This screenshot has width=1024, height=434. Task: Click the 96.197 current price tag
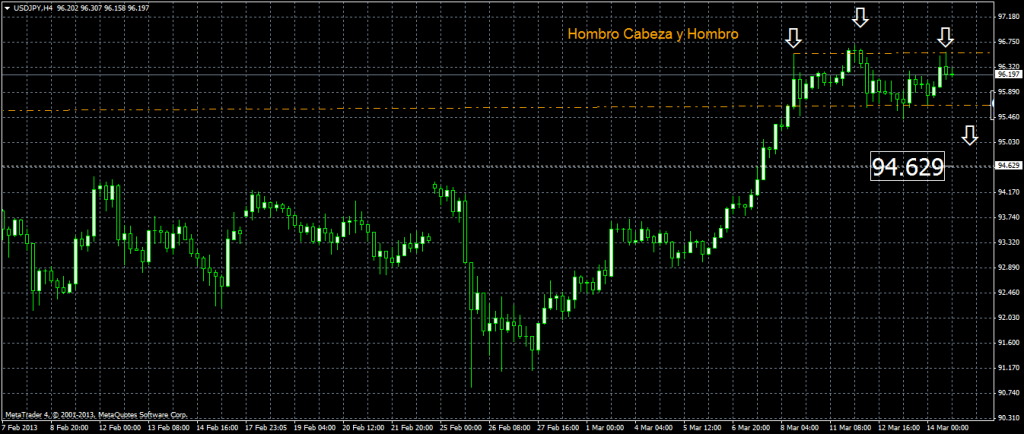(x=1007, y=74)
